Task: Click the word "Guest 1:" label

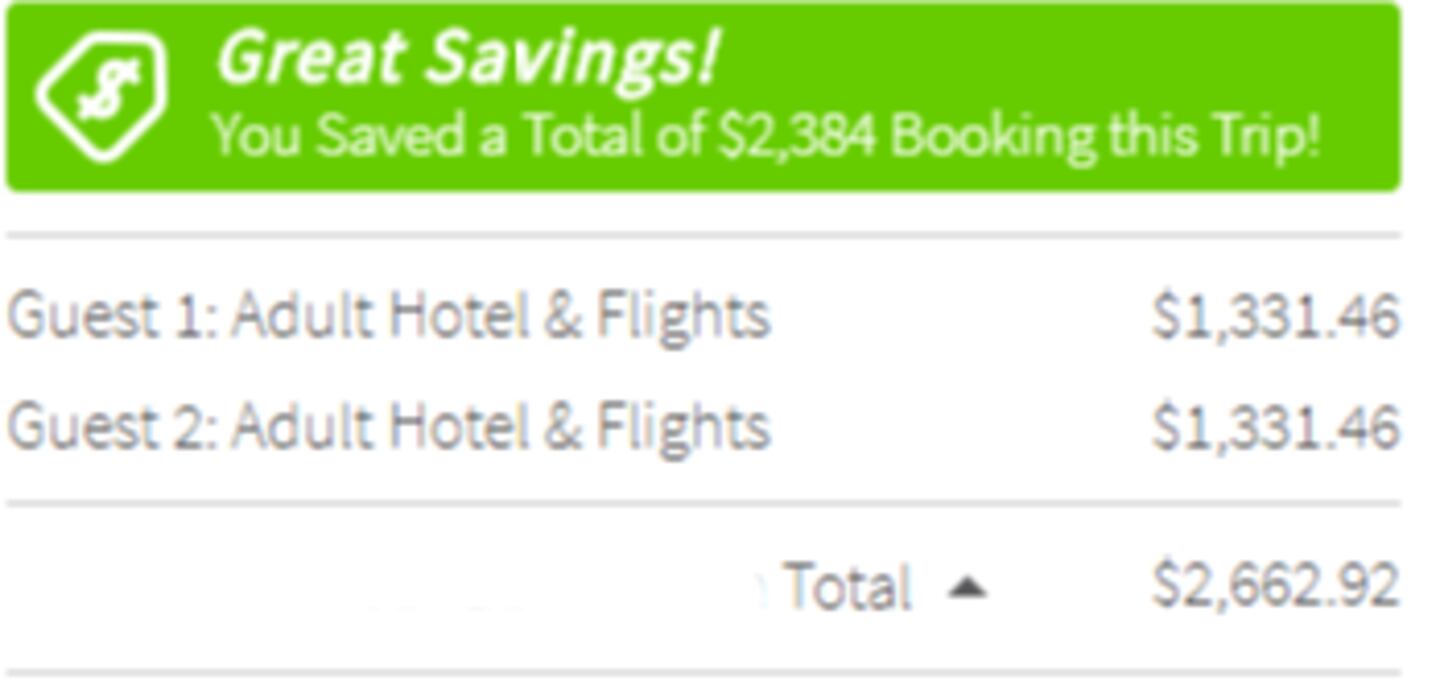Action: 112,316
